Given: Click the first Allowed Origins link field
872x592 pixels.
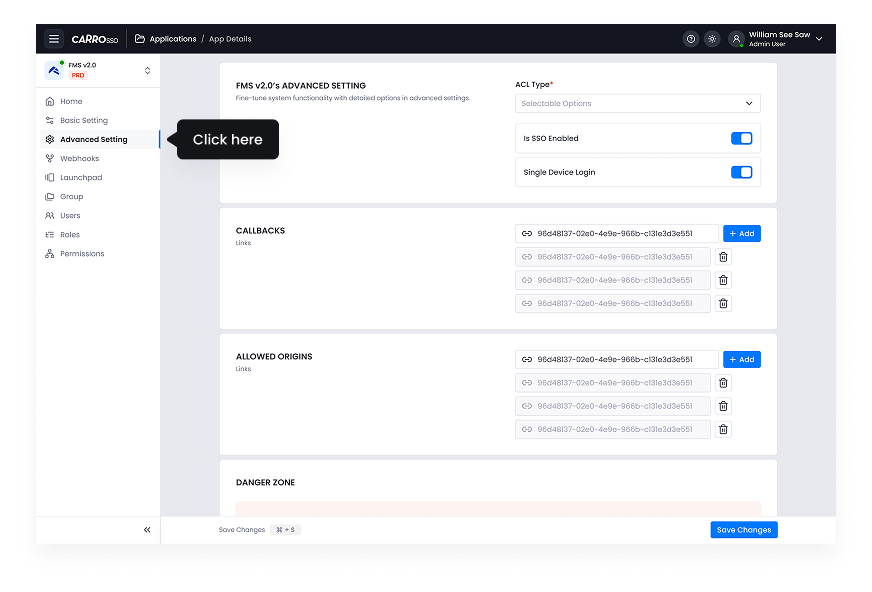Looking at the screenshot, I should (612, 359).
